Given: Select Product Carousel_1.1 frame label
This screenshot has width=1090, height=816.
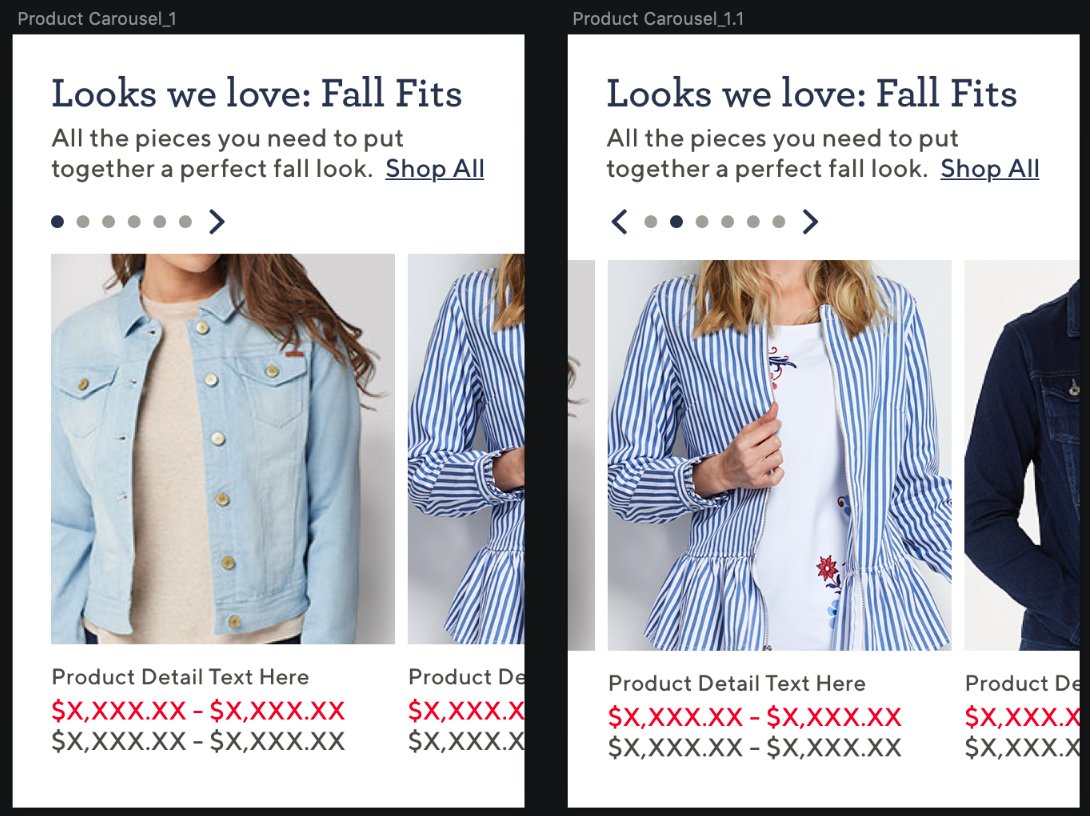Looking at the screenshot, I should [658, 19].
